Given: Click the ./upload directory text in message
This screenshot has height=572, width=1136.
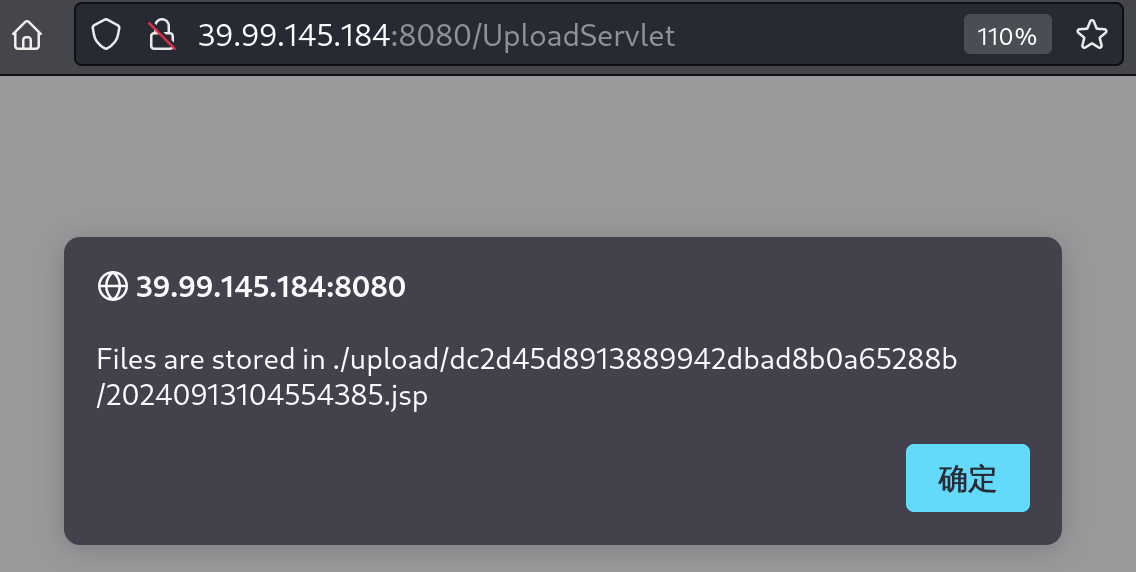Looking at the screenshot, I should pyautogui.click(x=389, y=359).
